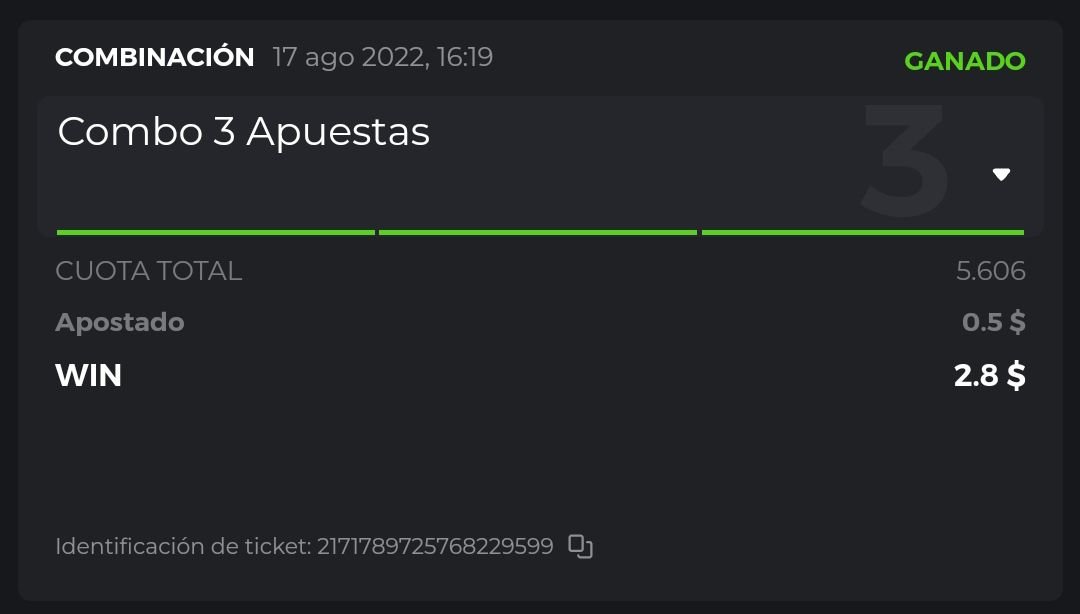This screenshot has width=1080, height=614.
Task: Select the middle green bet progress segment
Action: point(538,232)
